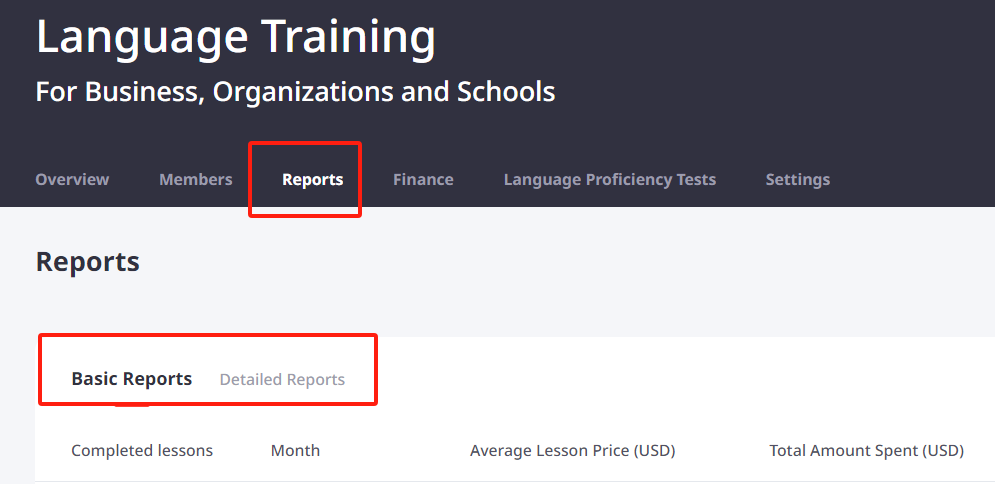This screenshot has width=995, height=484.
Task: Click the Completed lessons column header
Action: (142, 451)
